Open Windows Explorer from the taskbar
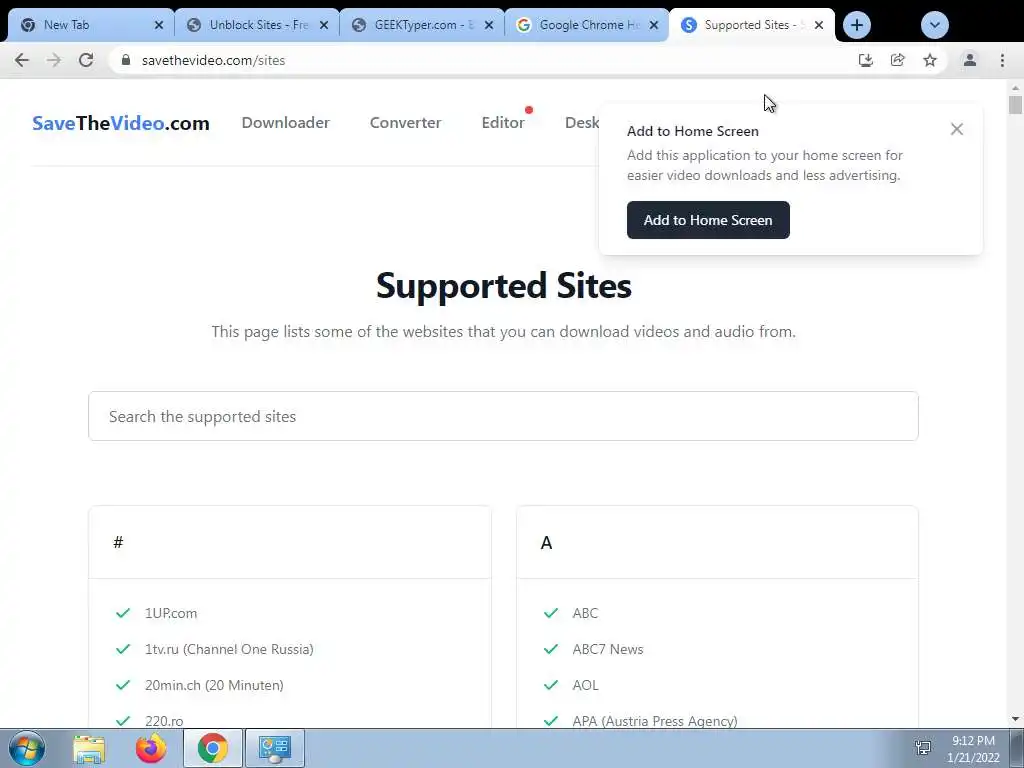The image size is (1024, 768). (89, 748)
